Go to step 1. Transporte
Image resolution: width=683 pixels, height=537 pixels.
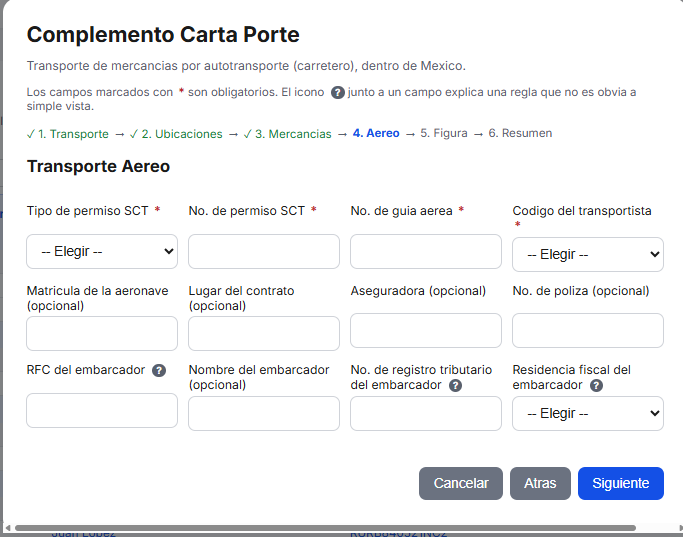click(68, 134)
